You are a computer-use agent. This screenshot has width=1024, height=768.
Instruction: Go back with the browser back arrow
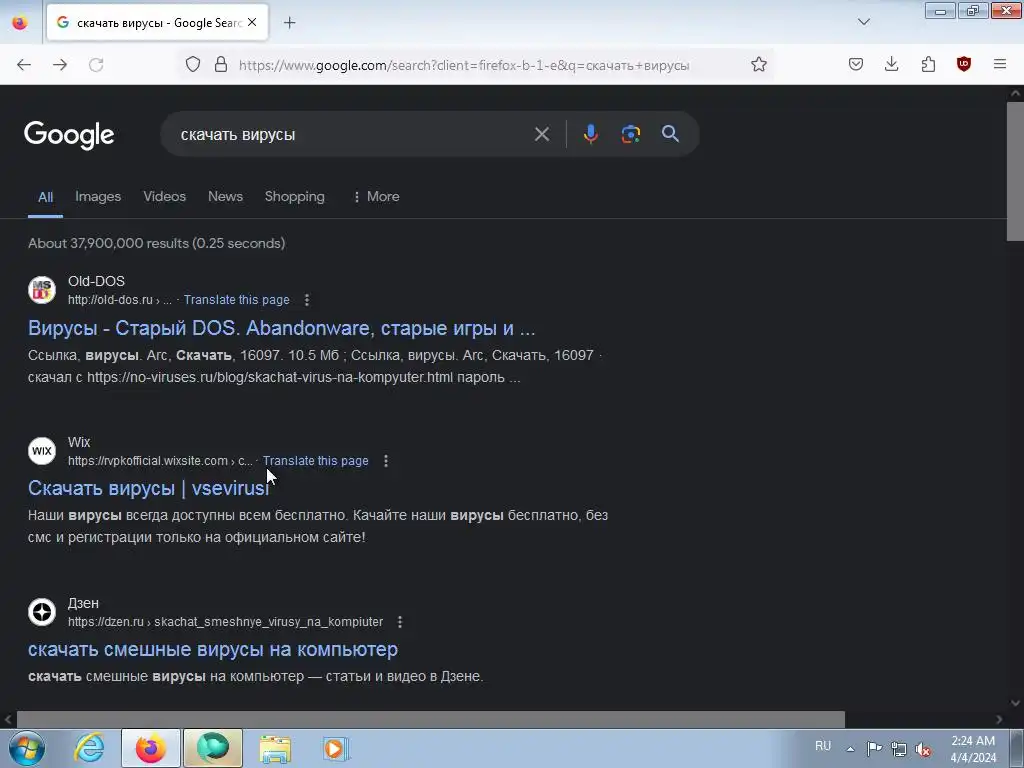point(24,65)
